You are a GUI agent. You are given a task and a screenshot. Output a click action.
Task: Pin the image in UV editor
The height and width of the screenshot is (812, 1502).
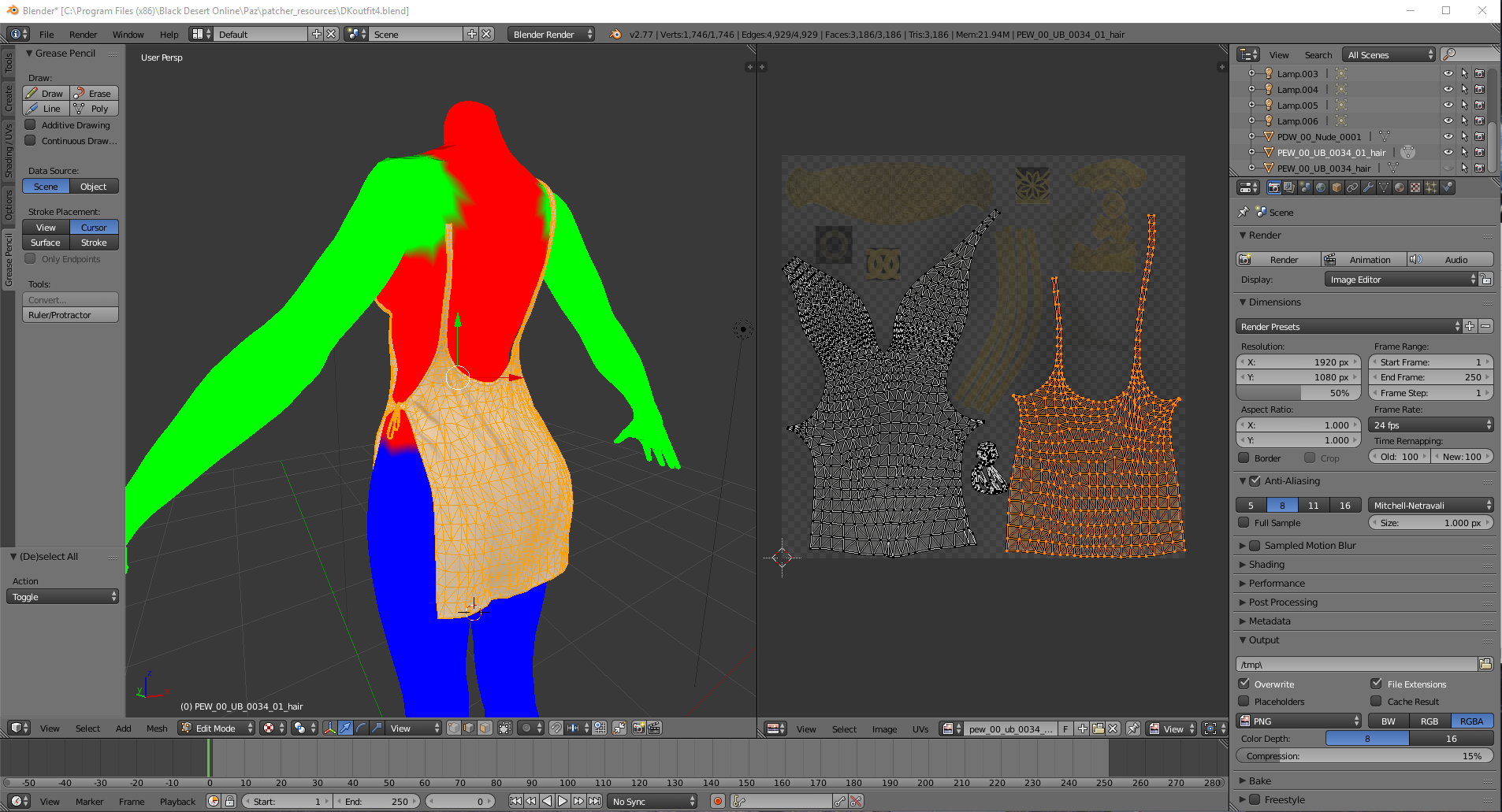[x=1132, y=729]
